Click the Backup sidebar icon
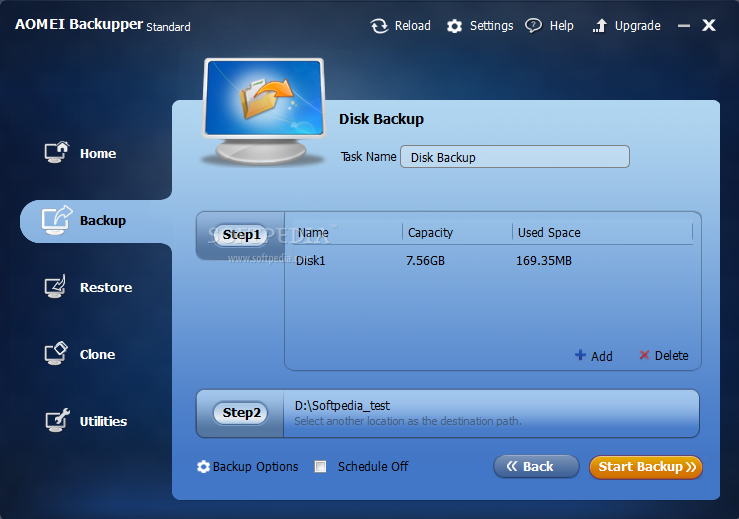 [57, 220]
